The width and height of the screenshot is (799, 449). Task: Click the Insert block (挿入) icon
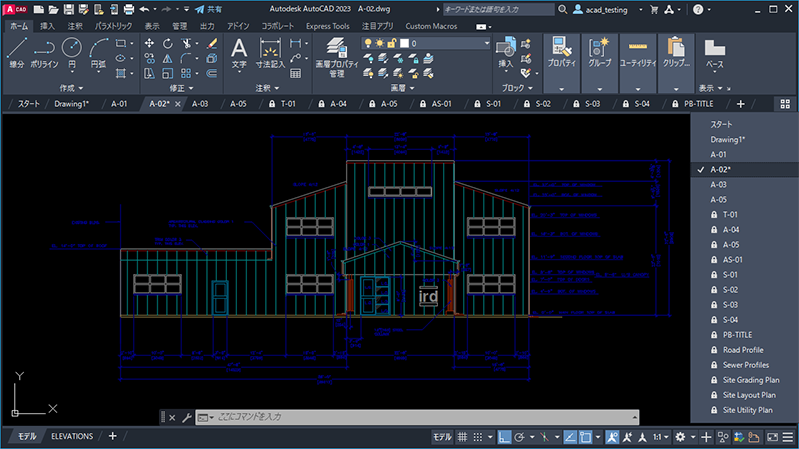[x=505, y=53]
